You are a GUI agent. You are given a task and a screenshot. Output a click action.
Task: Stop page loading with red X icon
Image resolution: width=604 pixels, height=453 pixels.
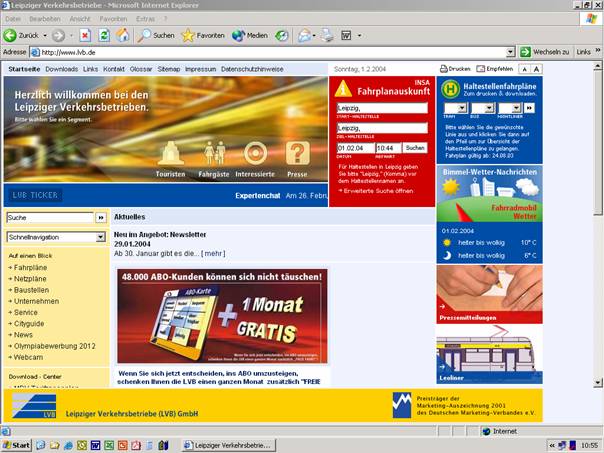tap(85, 36)
